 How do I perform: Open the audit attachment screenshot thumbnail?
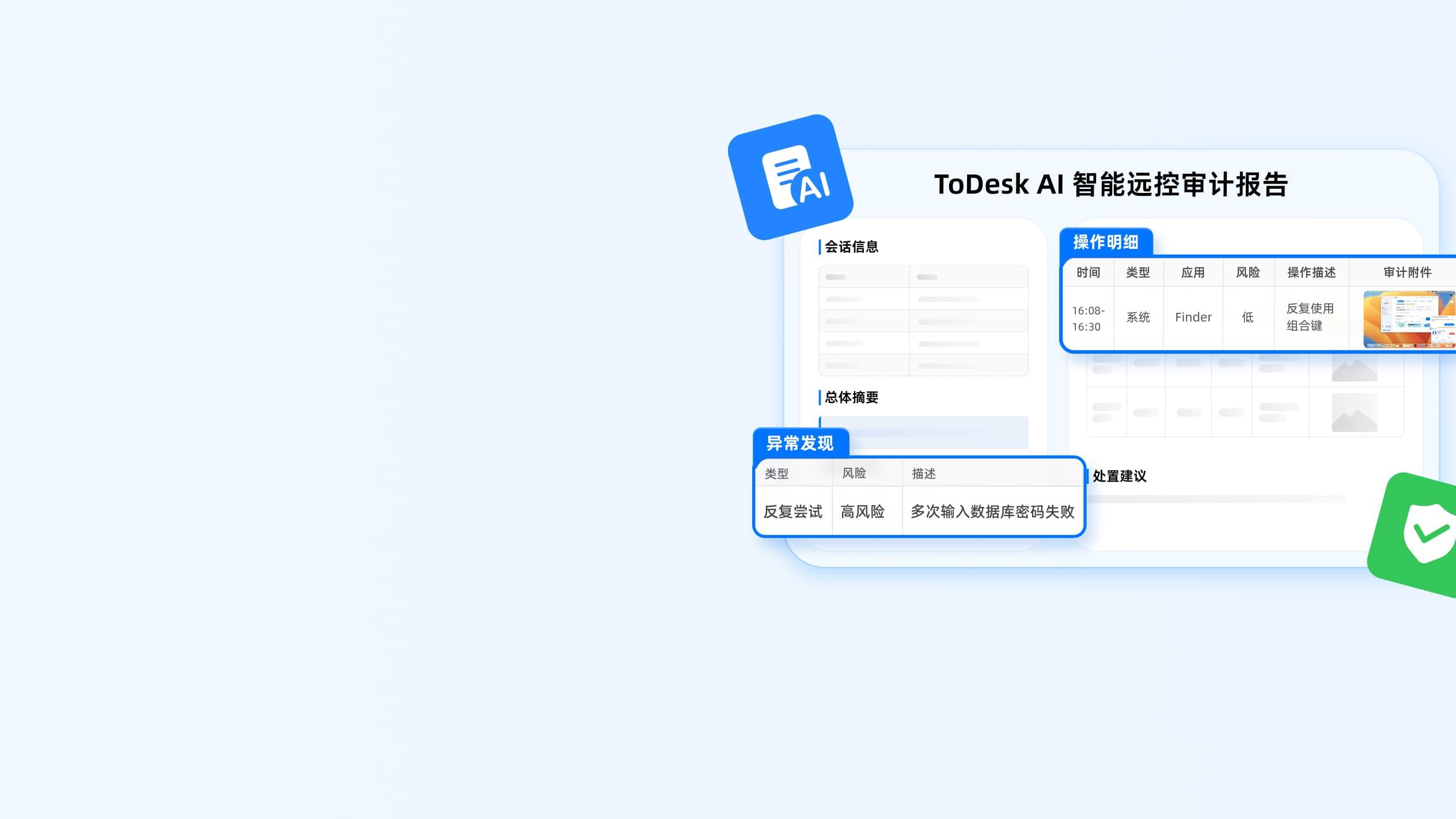coord(1409,319)
